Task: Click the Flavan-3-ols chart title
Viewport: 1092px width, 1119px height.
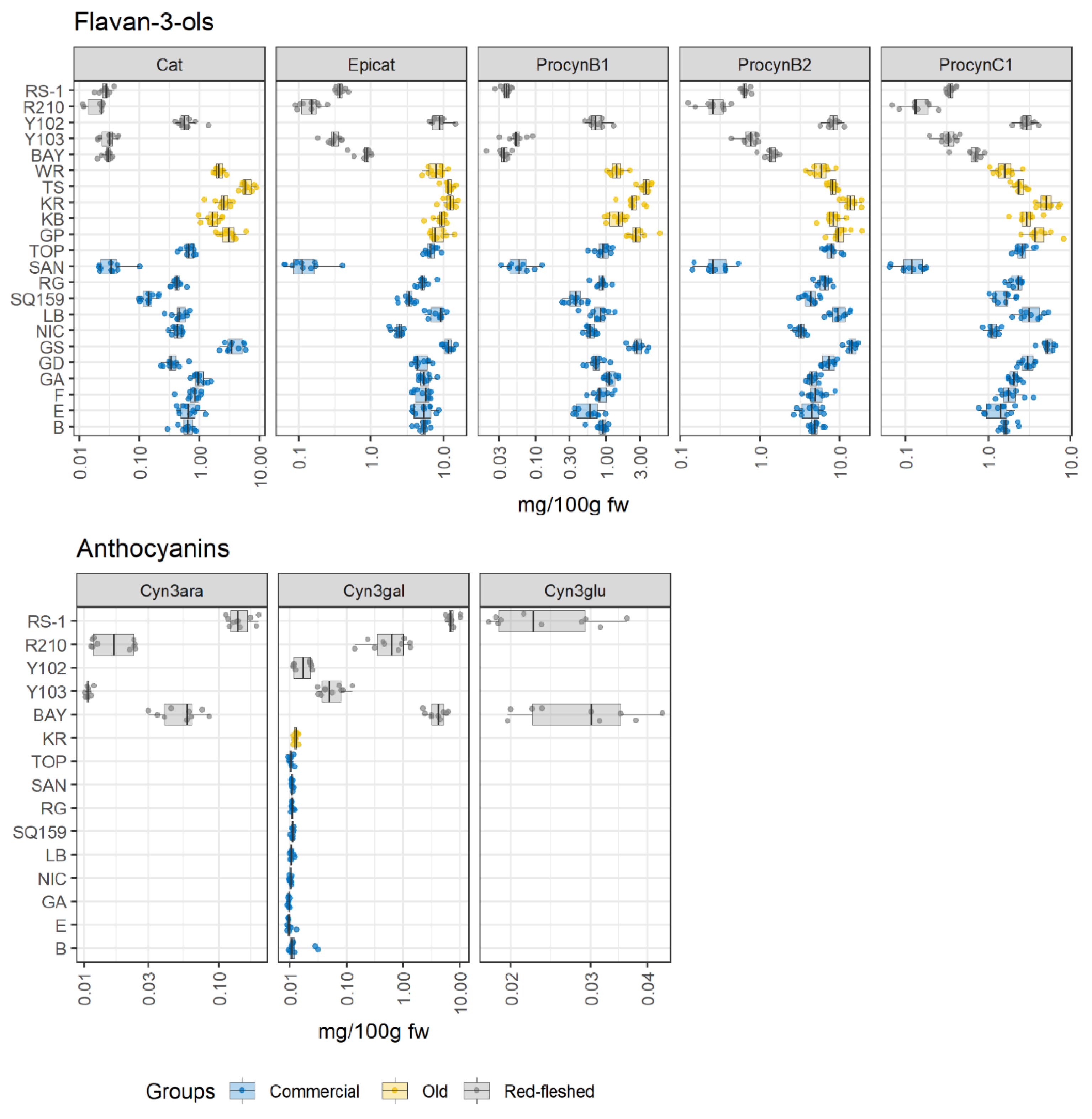Action: (x=144, y=23)
